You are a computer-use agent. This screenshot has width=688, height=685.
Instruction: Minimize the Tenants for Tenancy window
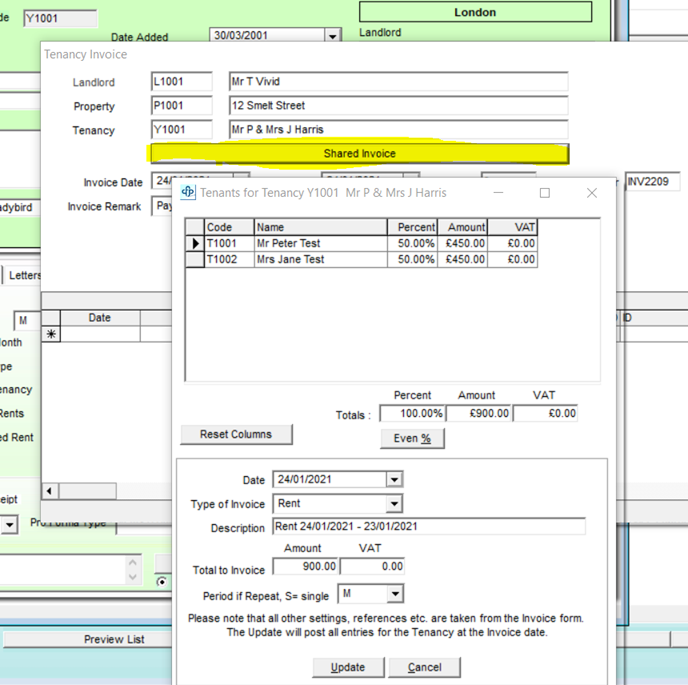[x=499, y=192]
